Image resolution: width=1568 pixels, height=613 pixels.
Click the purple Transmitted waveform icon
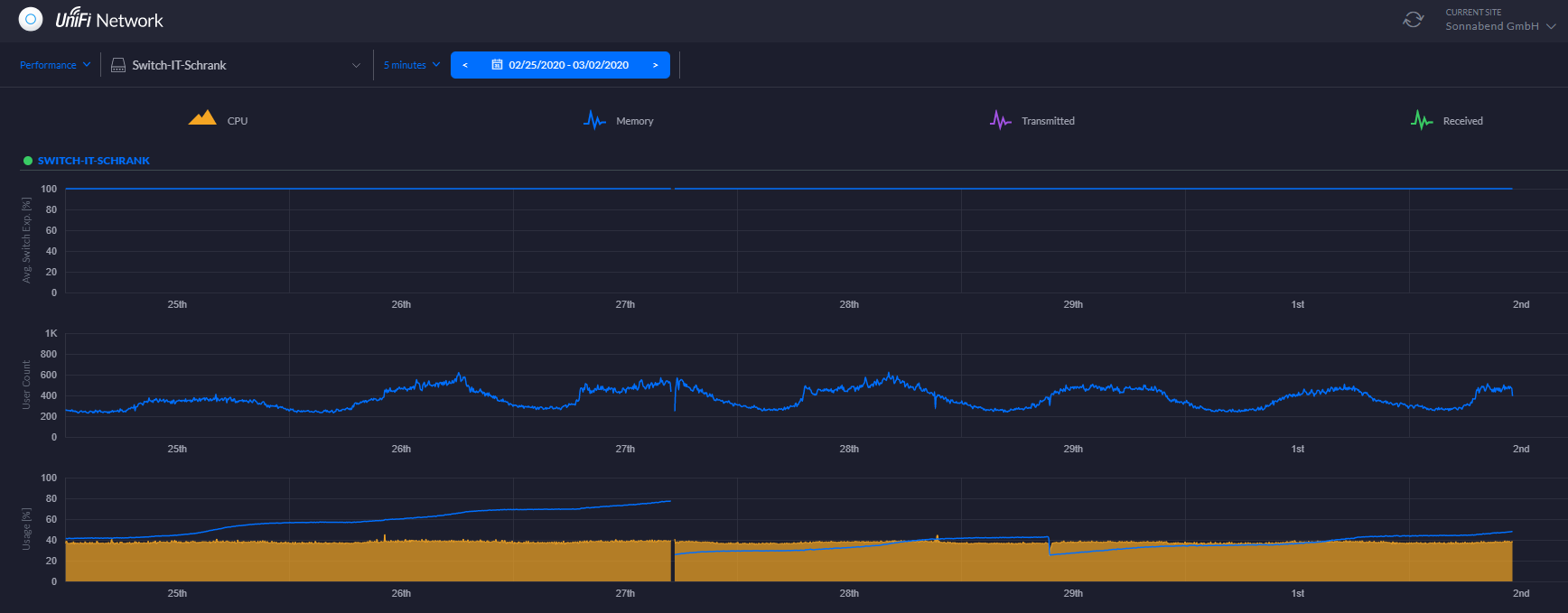point(1000,120)
